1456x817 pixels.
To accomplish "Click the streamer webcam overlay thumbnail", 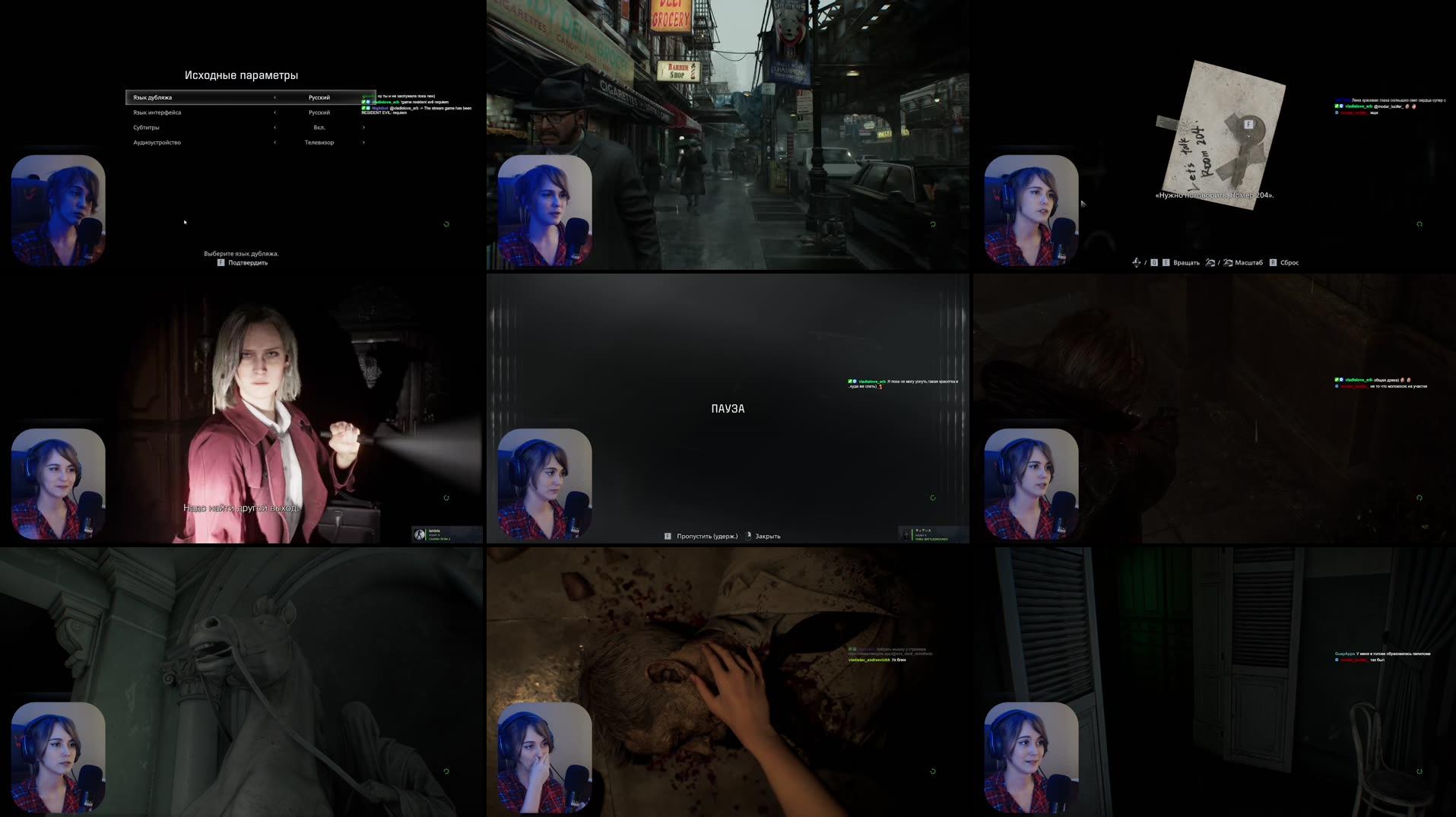I will point(59,209).
